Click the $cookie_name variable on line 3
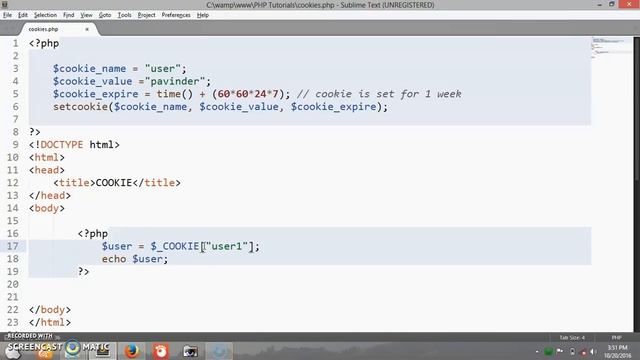The width and height of the screenshot is (640, 360). [89, 69]
